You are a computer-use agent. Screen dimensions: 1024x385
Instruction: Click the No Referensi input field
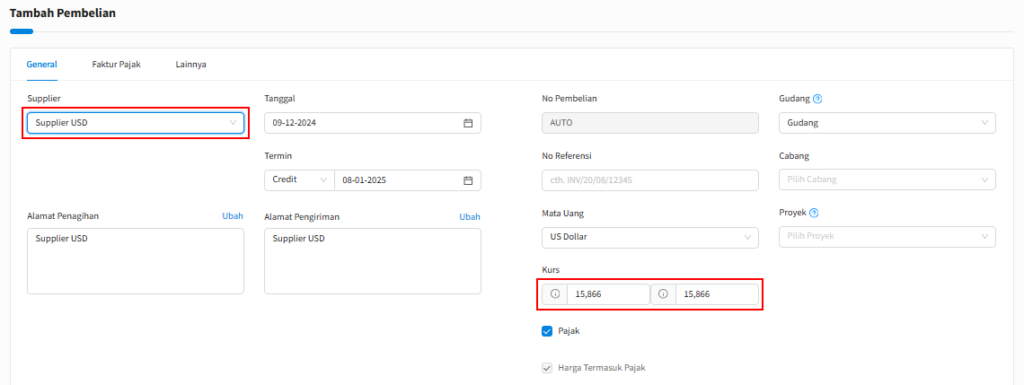[x=650, y=180]
